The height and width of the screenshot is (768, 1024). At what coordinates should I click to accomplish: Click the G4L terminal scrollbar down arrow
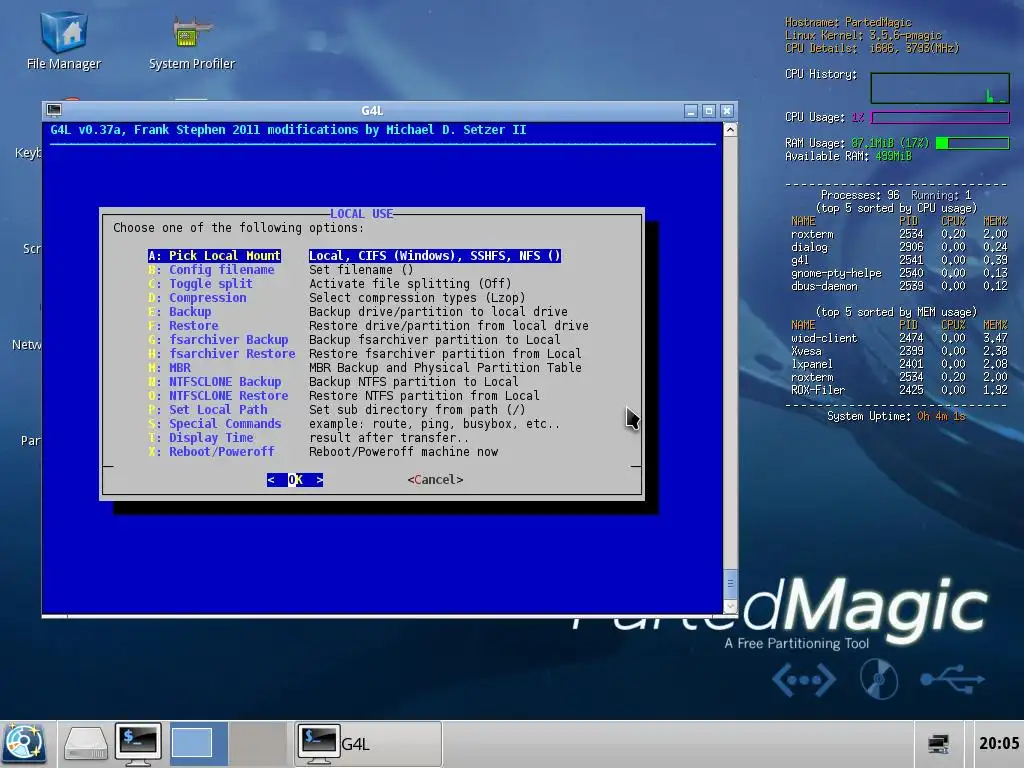pos(730,607)
